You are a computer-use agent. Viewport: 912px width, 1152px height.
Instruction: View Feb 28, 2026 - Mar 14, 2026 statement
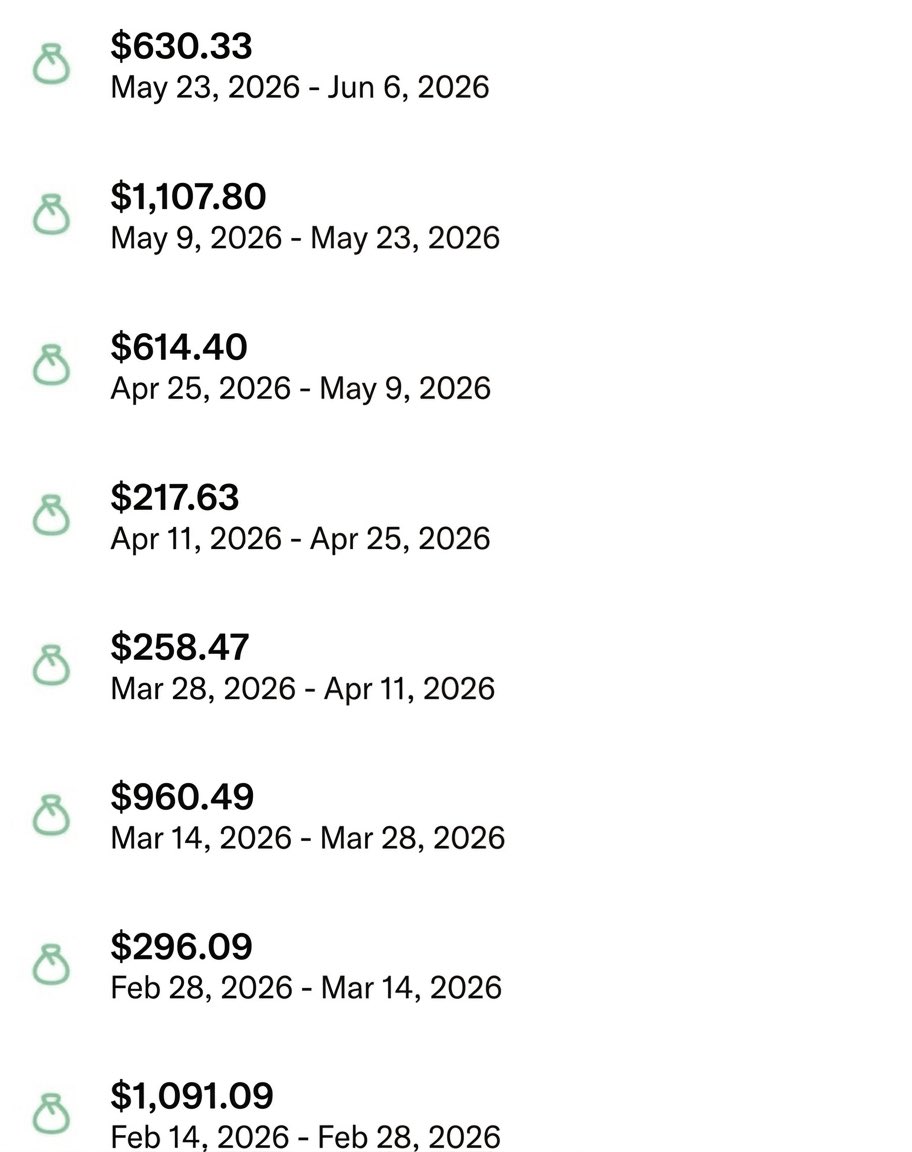pos(306,988)
